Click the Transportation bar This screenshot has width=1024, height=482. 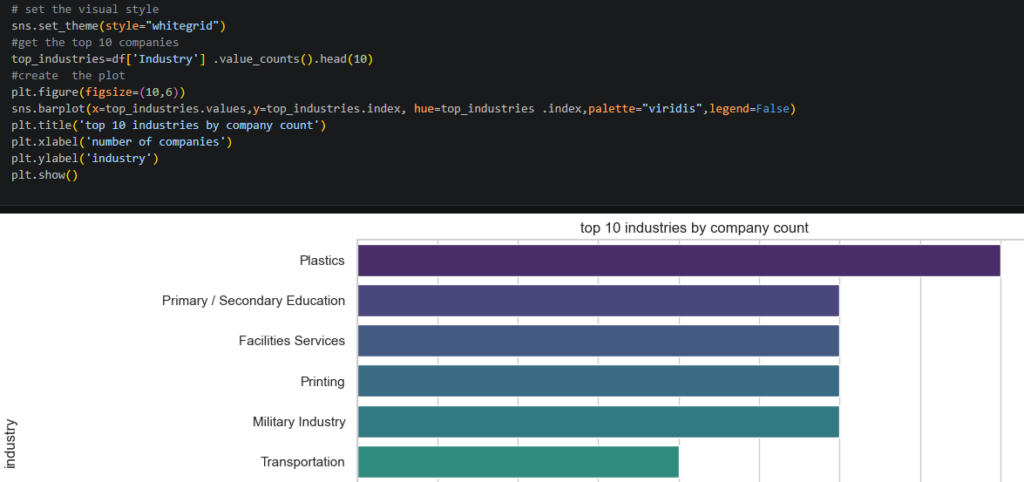coord(519,462)
